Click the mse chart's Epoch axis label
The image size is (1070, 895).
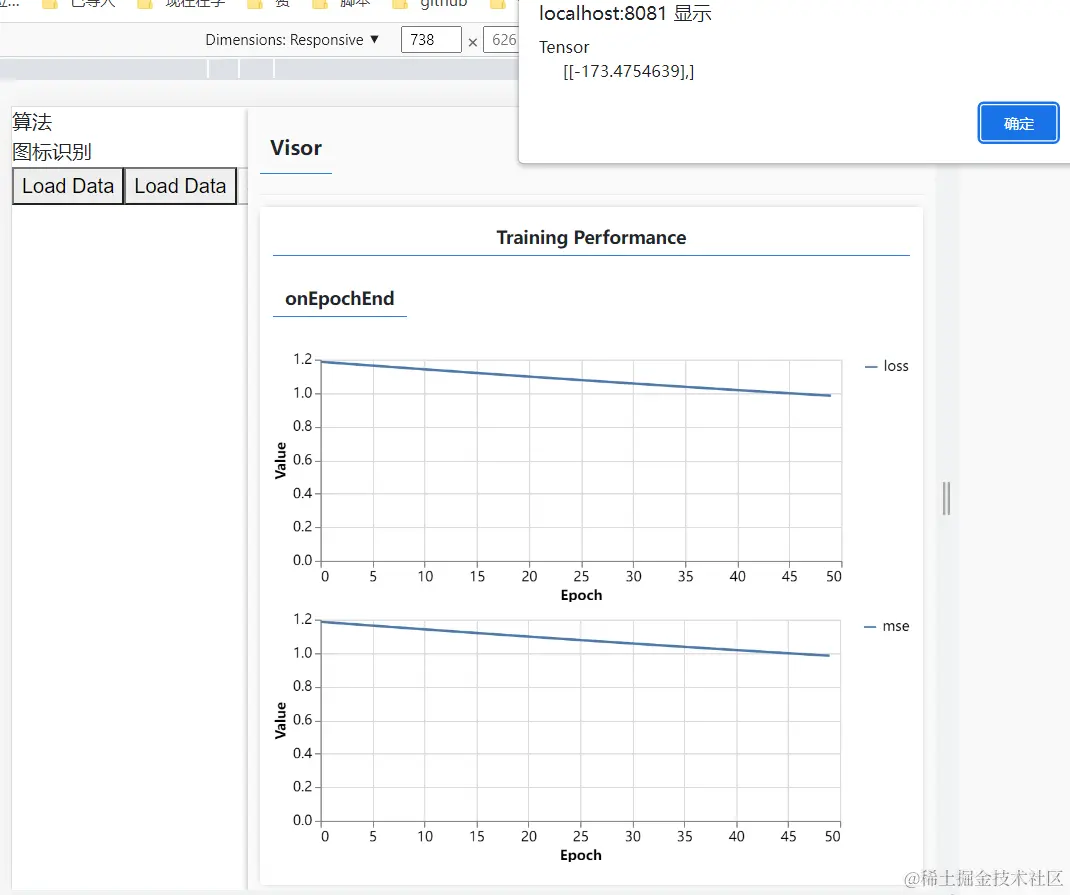pyautogui.click(x=581, y=855)
